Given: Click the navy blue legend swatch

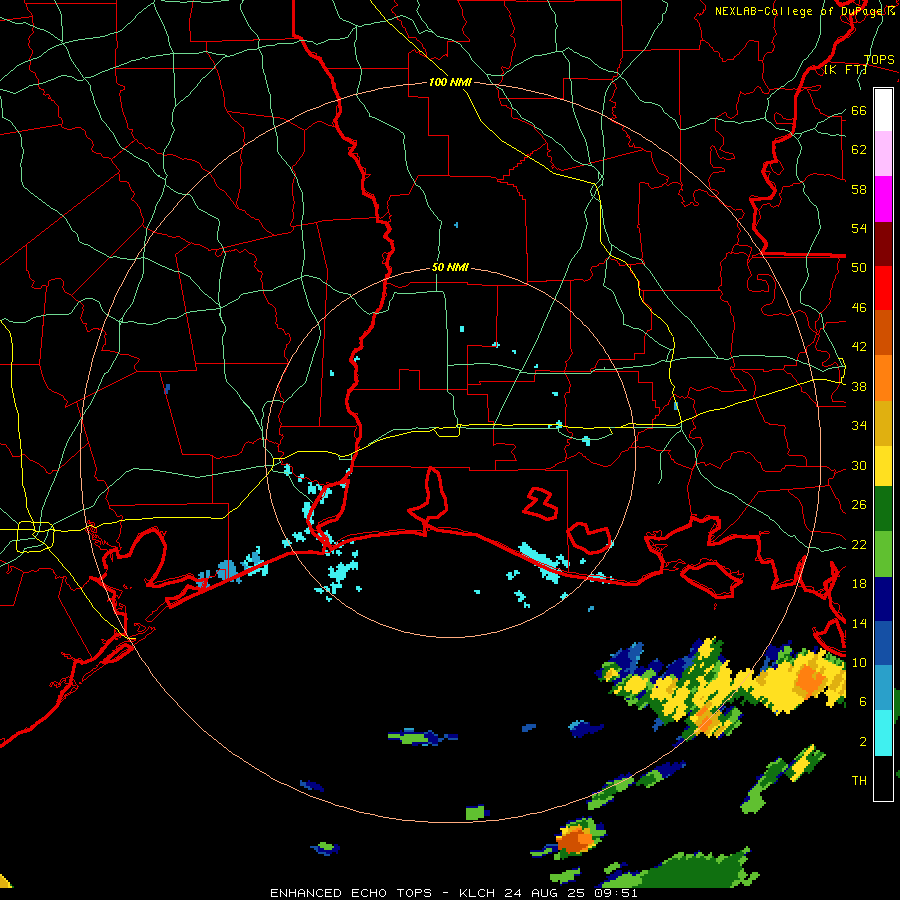Looking at the screenshot, I should point(883,599).
